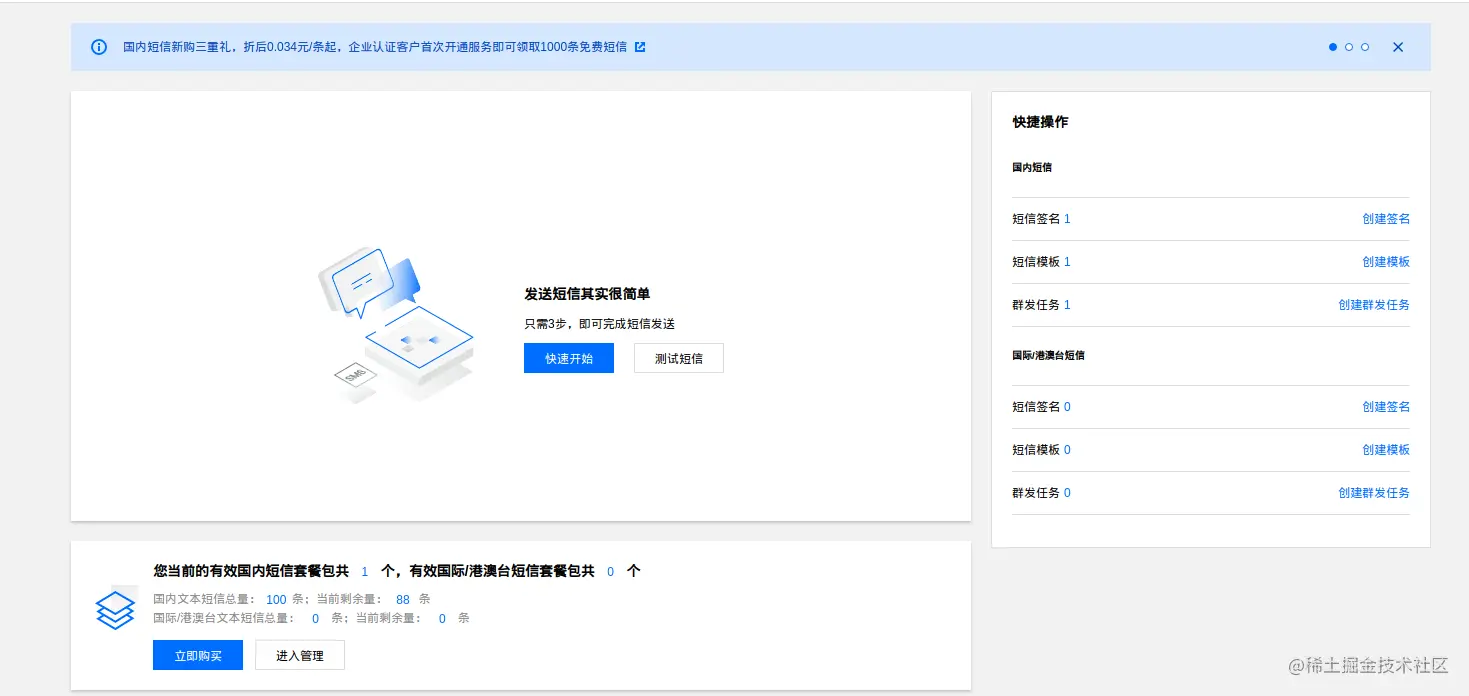
Task: Open 创建模板 under 国际/港澳台短信
Action: (1386, 449)
